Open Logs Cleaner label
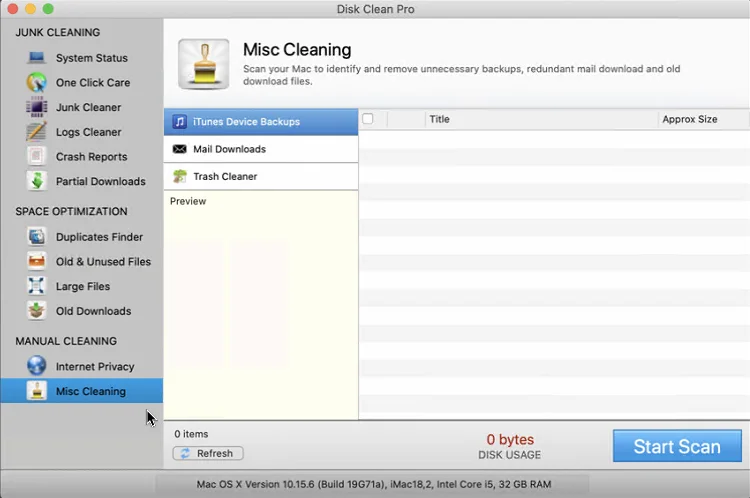The height and width of the screenshot is (498, 750). tap(88, 132)
